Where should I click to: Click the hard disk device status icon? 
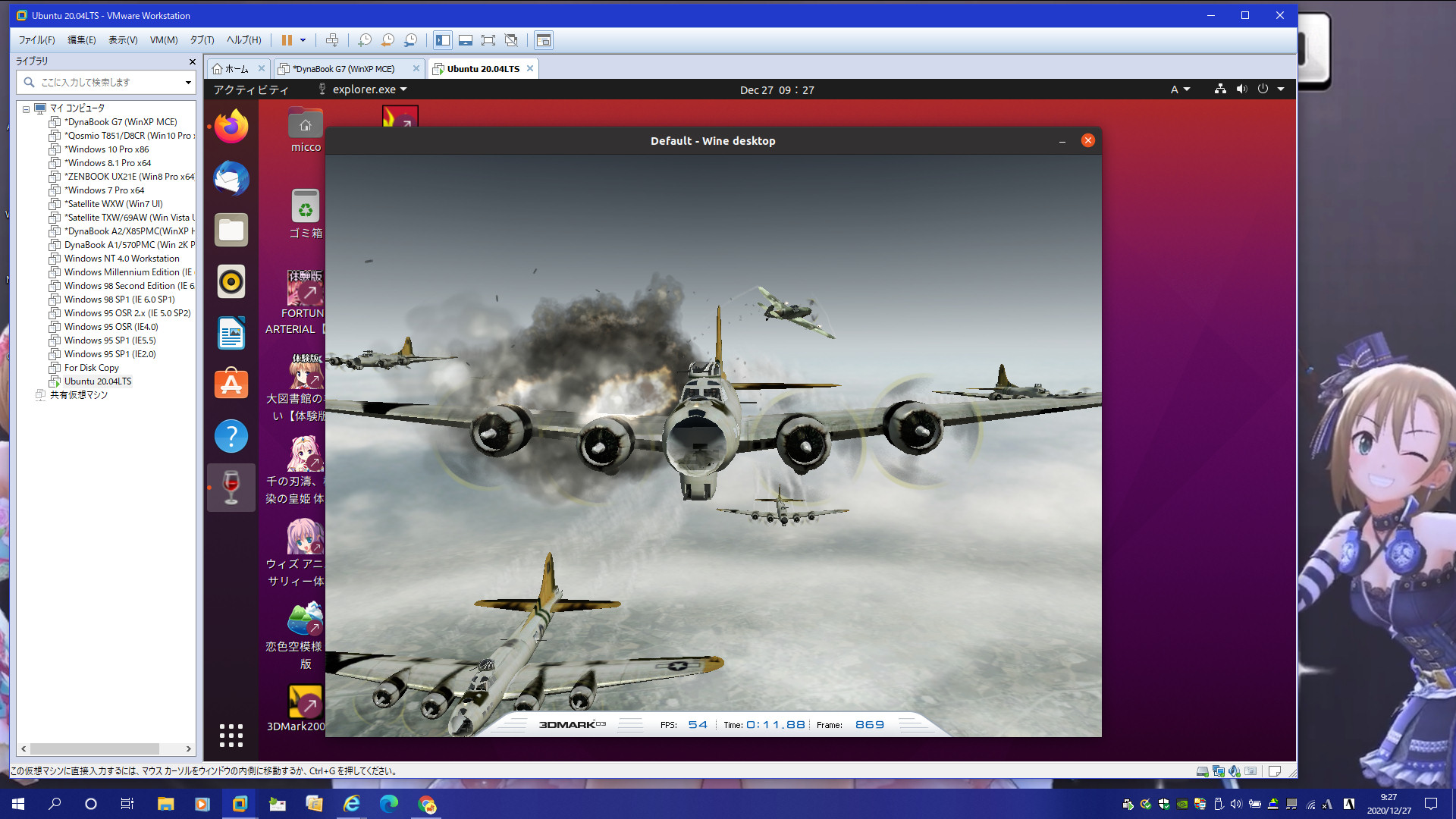1202,771
